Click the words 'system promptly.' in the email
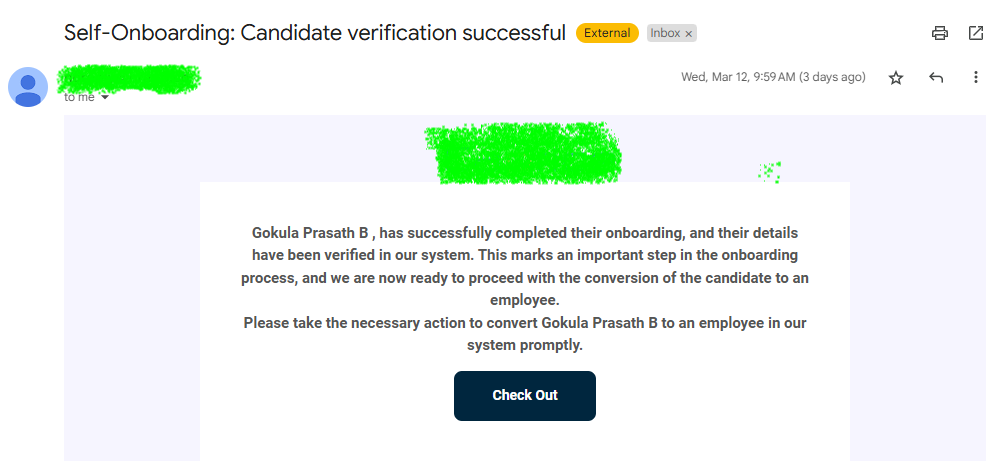 tap(525, 346)
